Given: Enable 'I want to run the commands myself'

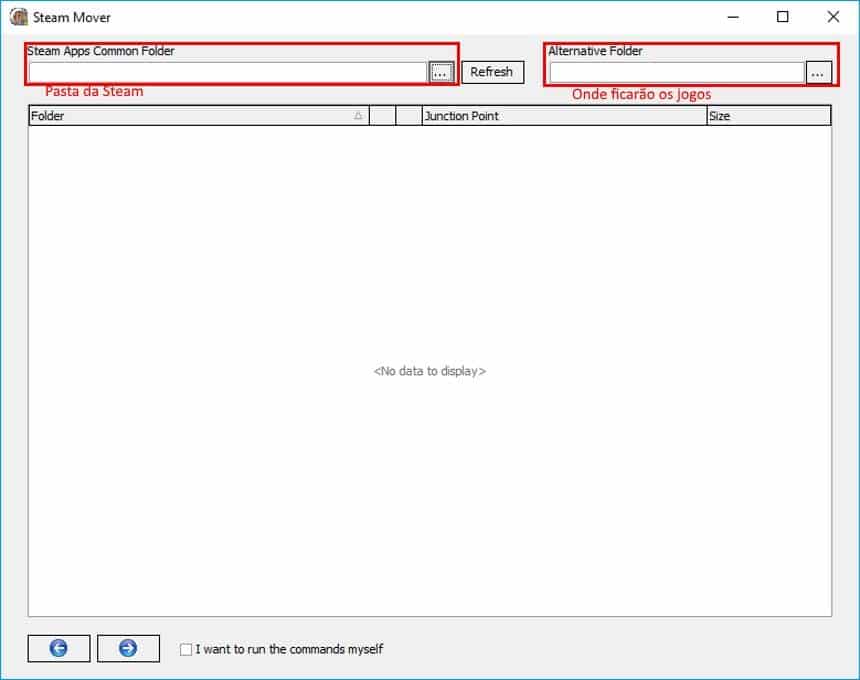Looking at the screenshot, I should (x=186, y=649).
